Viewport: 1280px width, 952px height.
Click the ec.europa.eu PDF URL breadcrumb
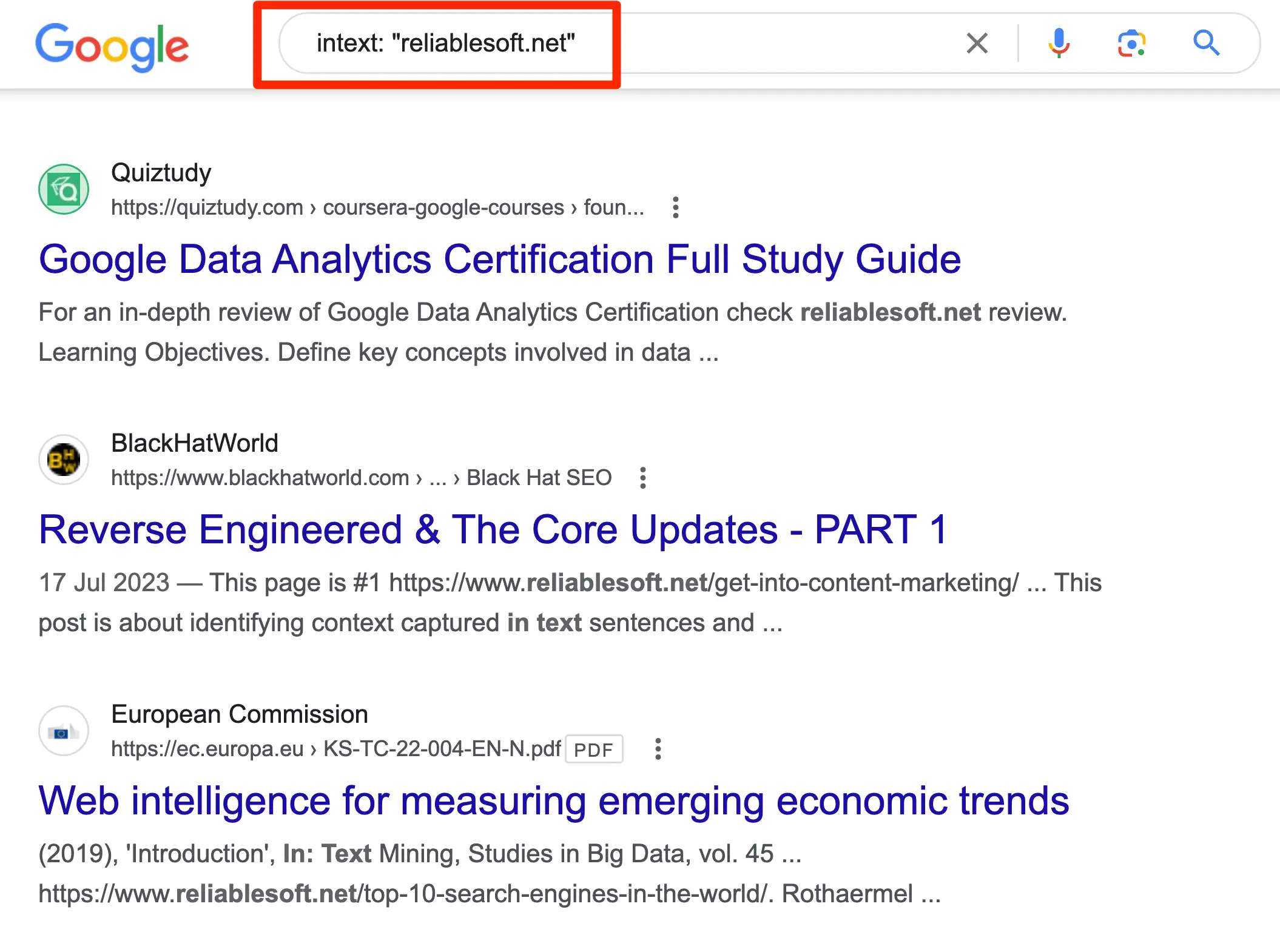335,749
